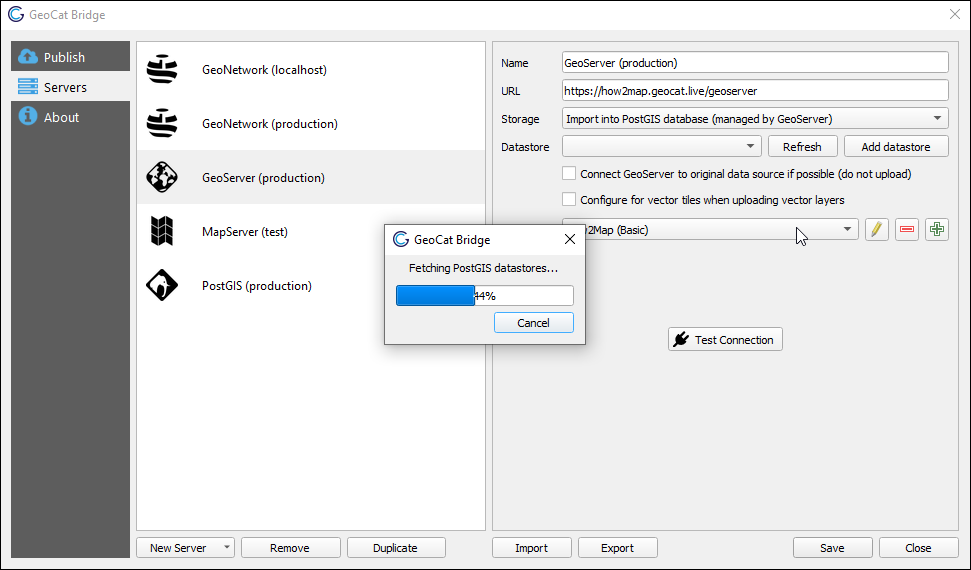
Task: Select the GeoServer (production) diamond icon
Action: [x=162, y=178]
